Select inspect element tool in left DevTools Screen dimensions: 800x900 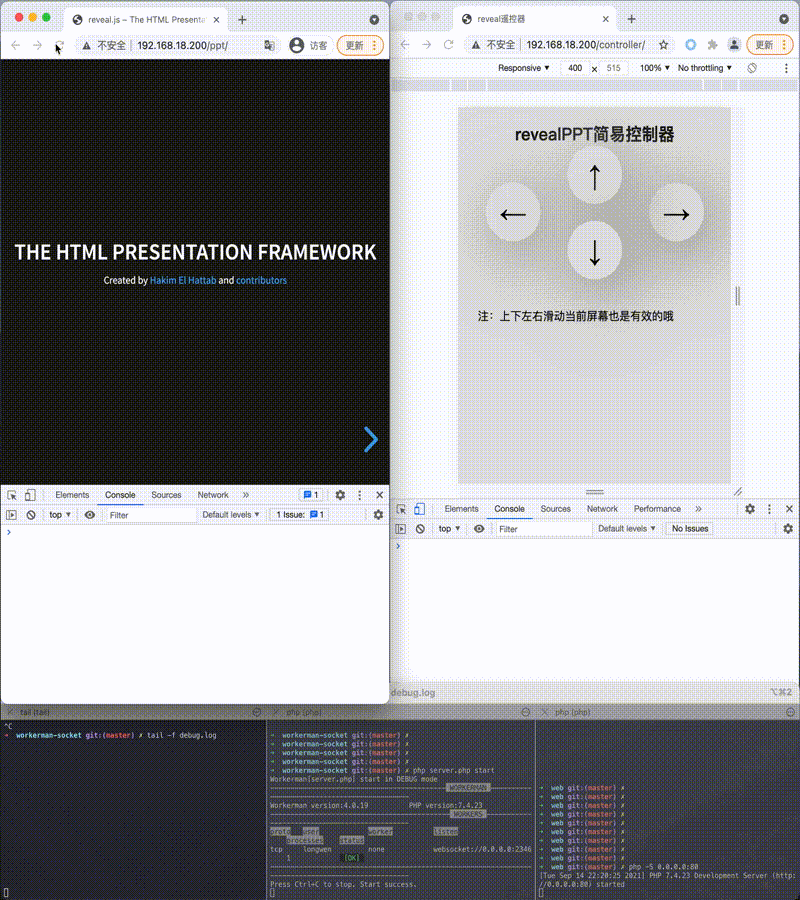tap(11, 495)
